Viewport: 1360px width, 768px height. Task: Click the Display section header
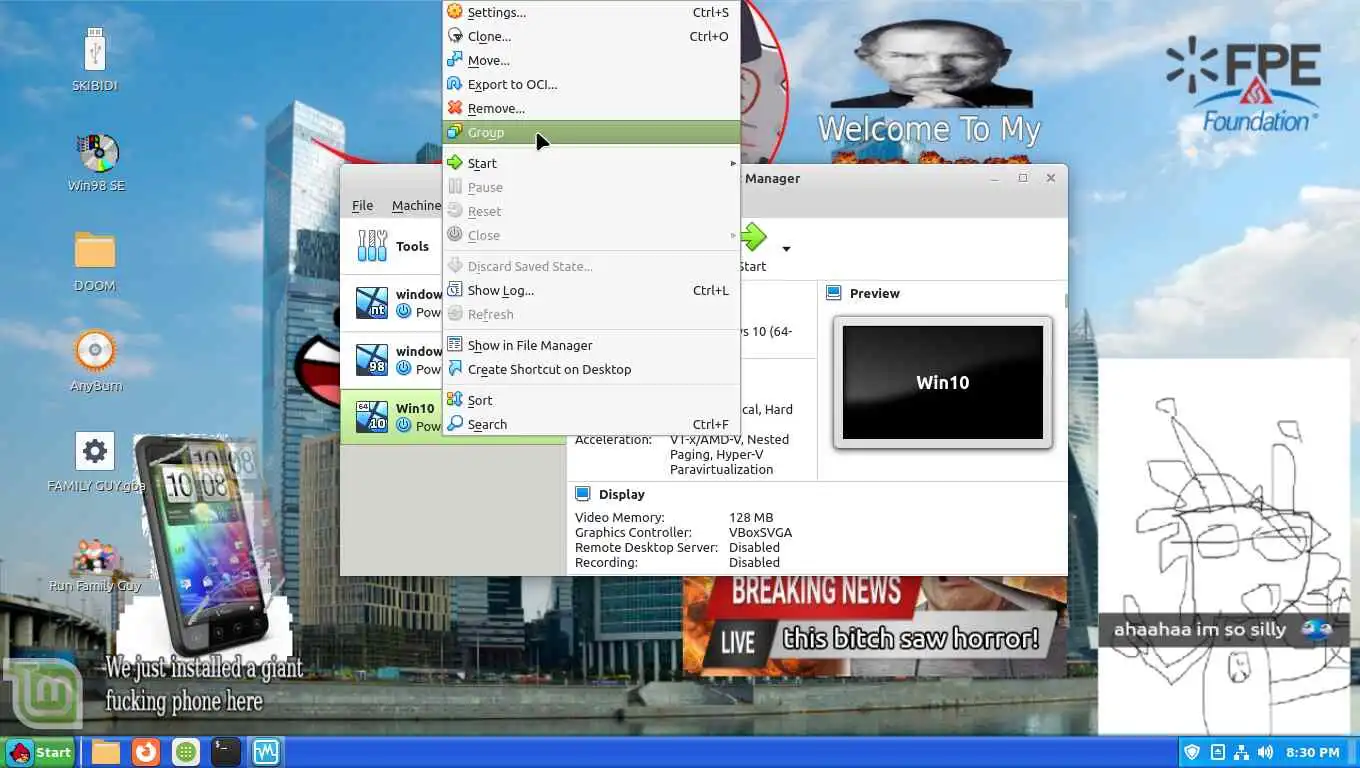click(621, 494)
